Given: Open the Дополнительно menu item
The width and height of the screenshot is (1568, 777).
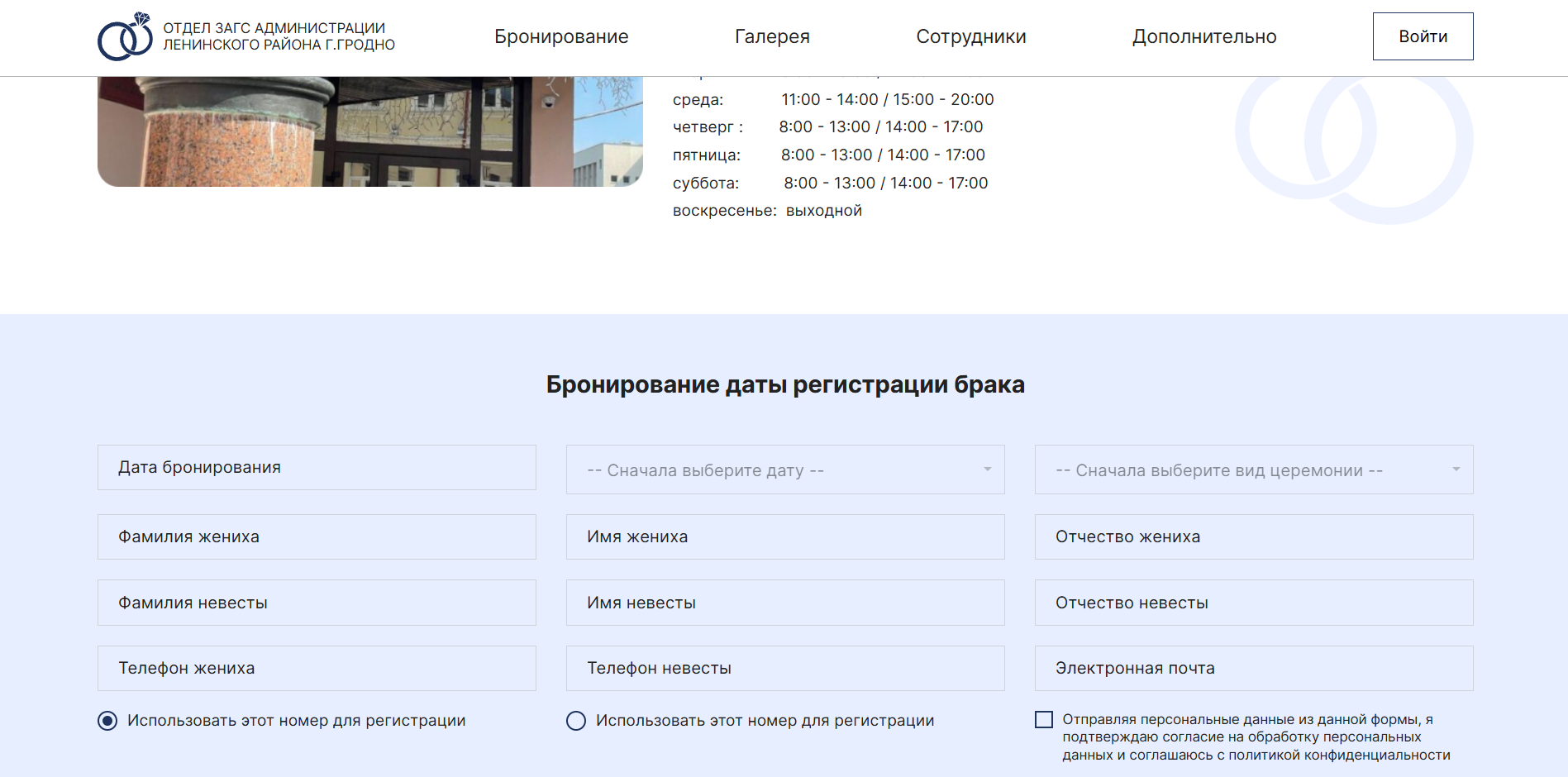Looking at the screenshot, I should pyautogui.click(x=1204, y=36).
